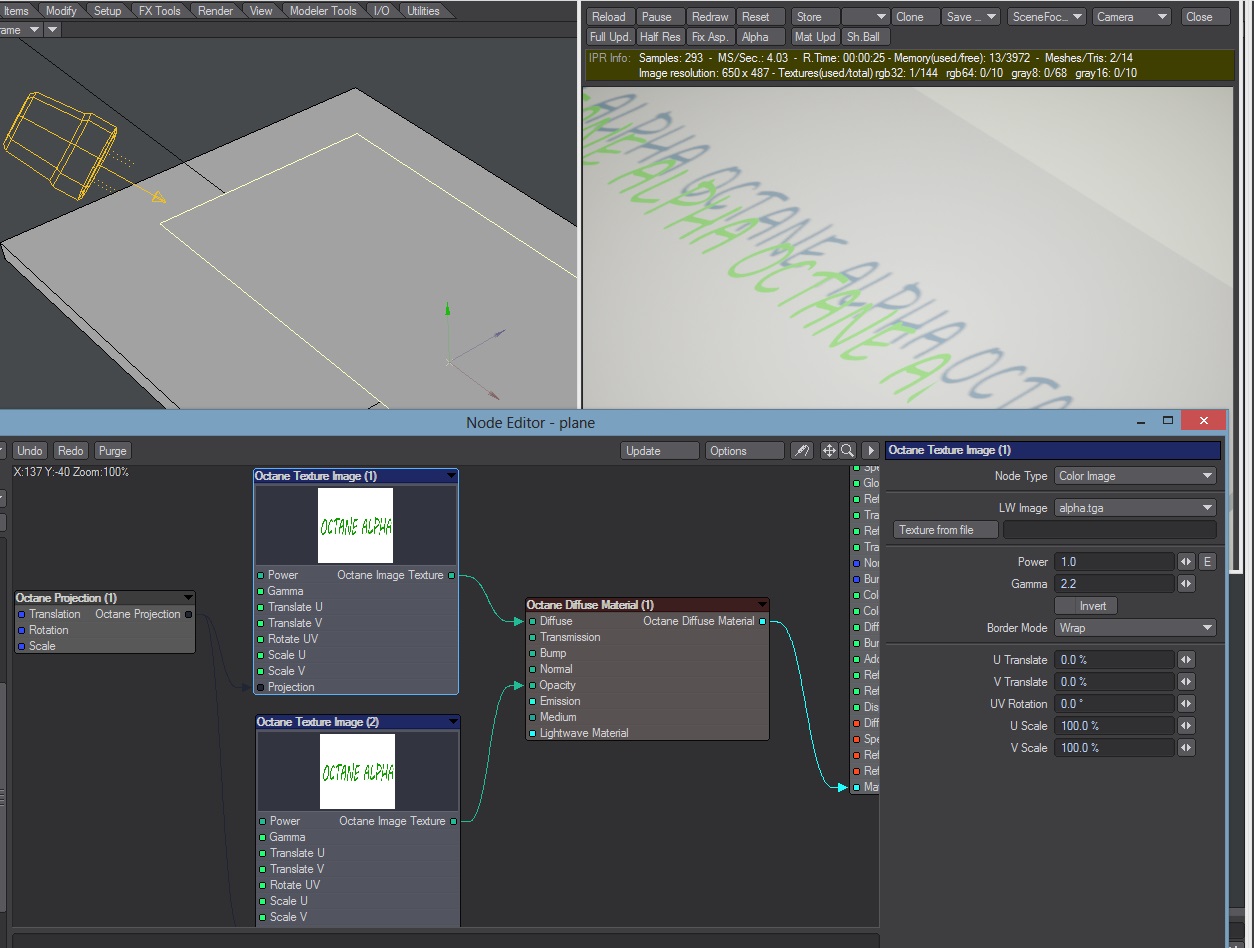Toggle the Pause button in IPR window
Image resolution: width=1254 pixels, height=948 pixels.
[x=660, y=17]
